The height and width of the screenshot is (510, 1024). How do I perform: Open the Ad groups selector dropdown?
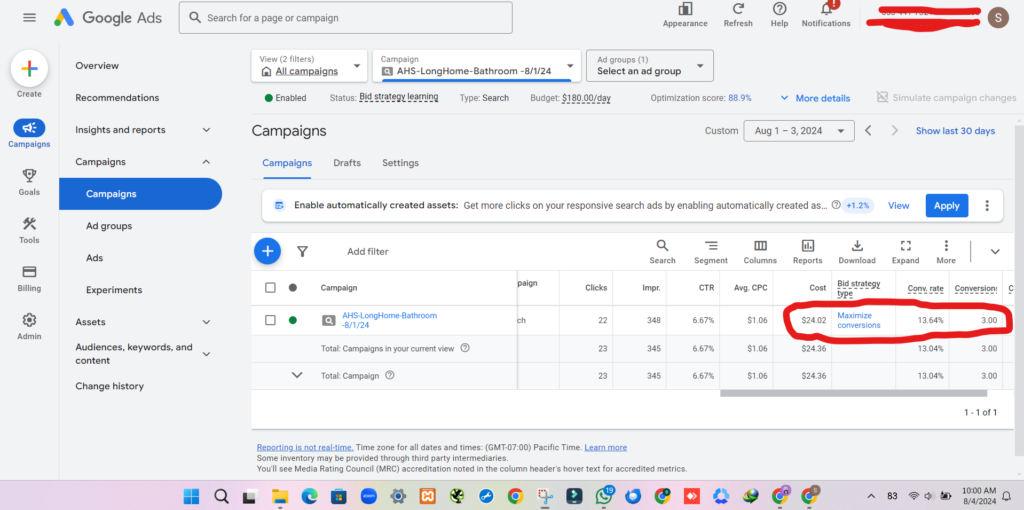click(650, 65)
